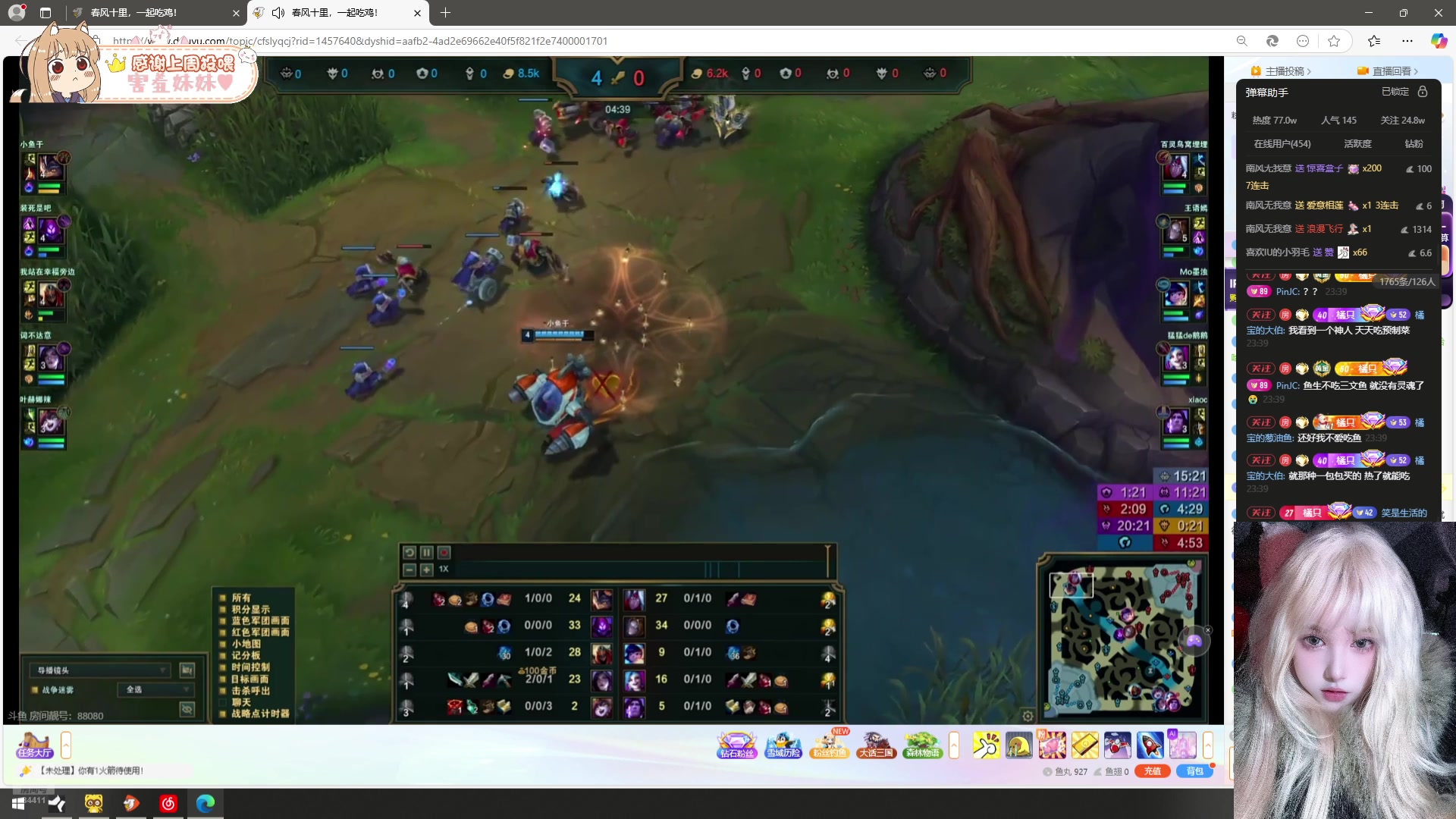The image size is (1456, 819).
Task: Toggle the 记分板 checkbox
Action: 223,655
